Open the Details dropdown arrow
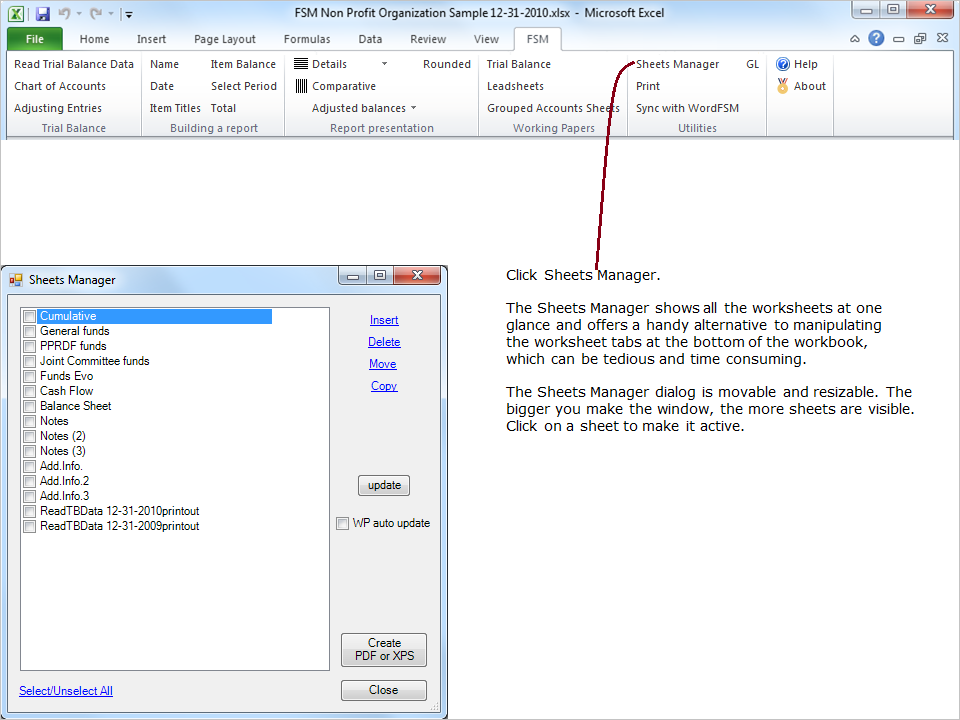This screenshot has height=720, width=960. point(384,64)
